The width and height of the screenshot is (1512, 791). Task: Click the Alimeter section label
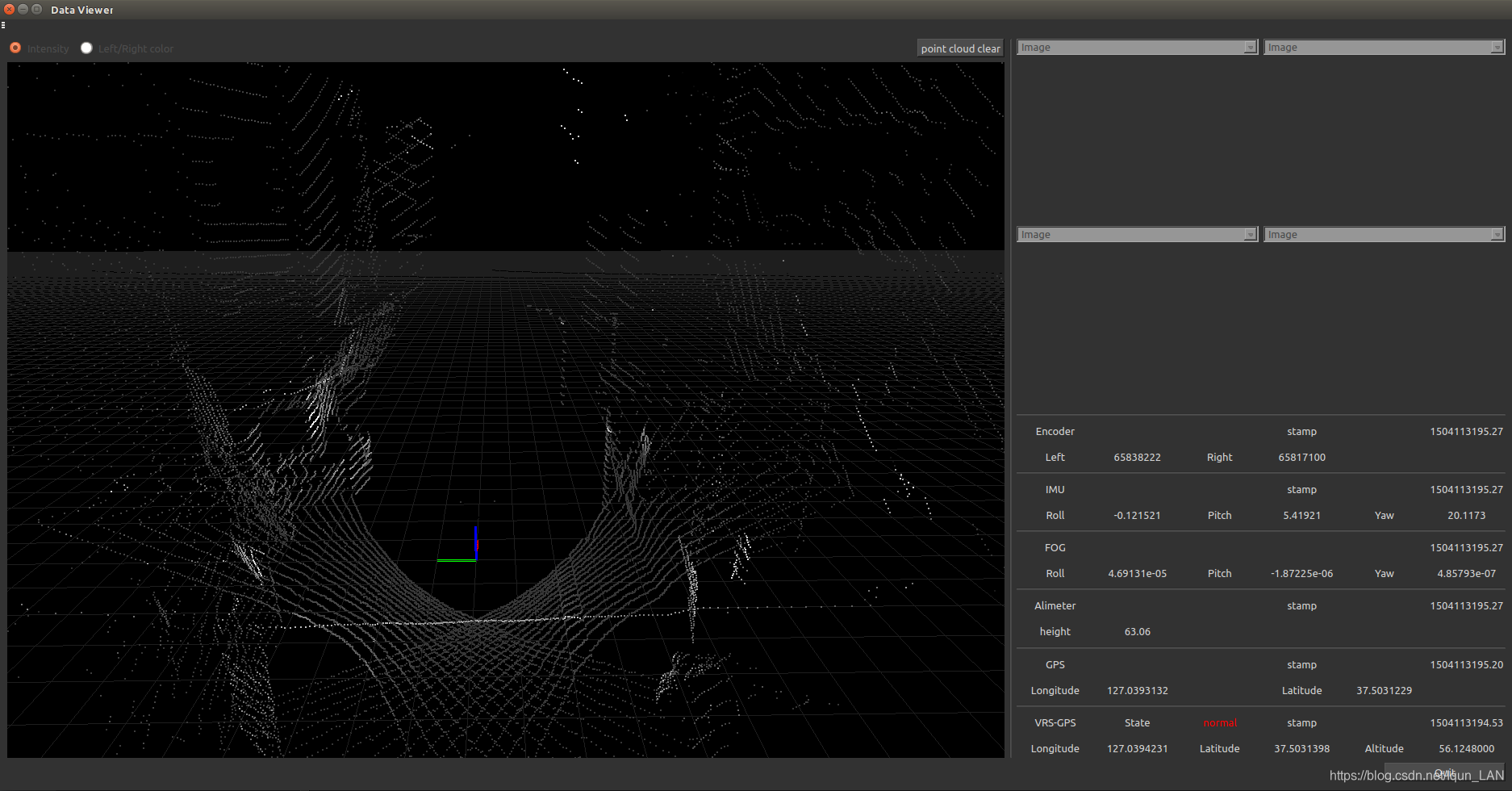1055,606
